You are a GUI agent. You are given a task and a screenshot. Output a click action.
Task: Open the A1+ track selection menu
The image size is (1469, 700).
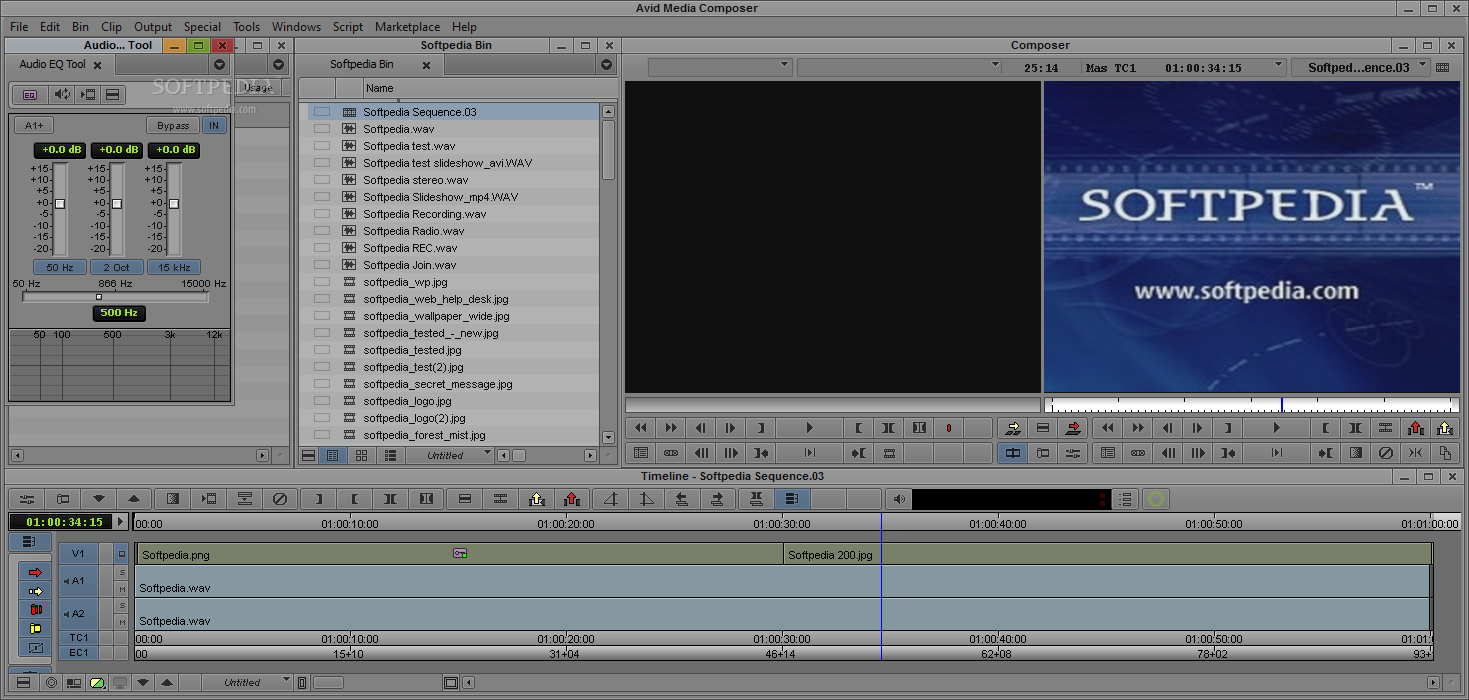pyautogui.click(x=35, y=126)
